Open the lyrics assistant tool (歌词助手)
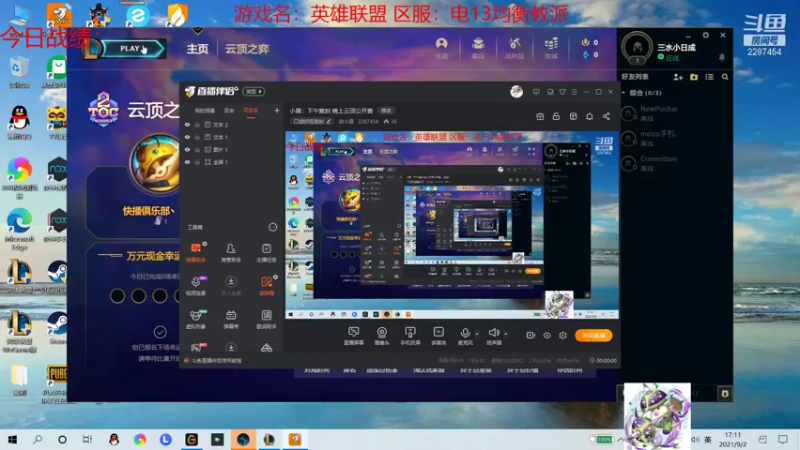Screen dimensions: 800x450 click(266, 319)
